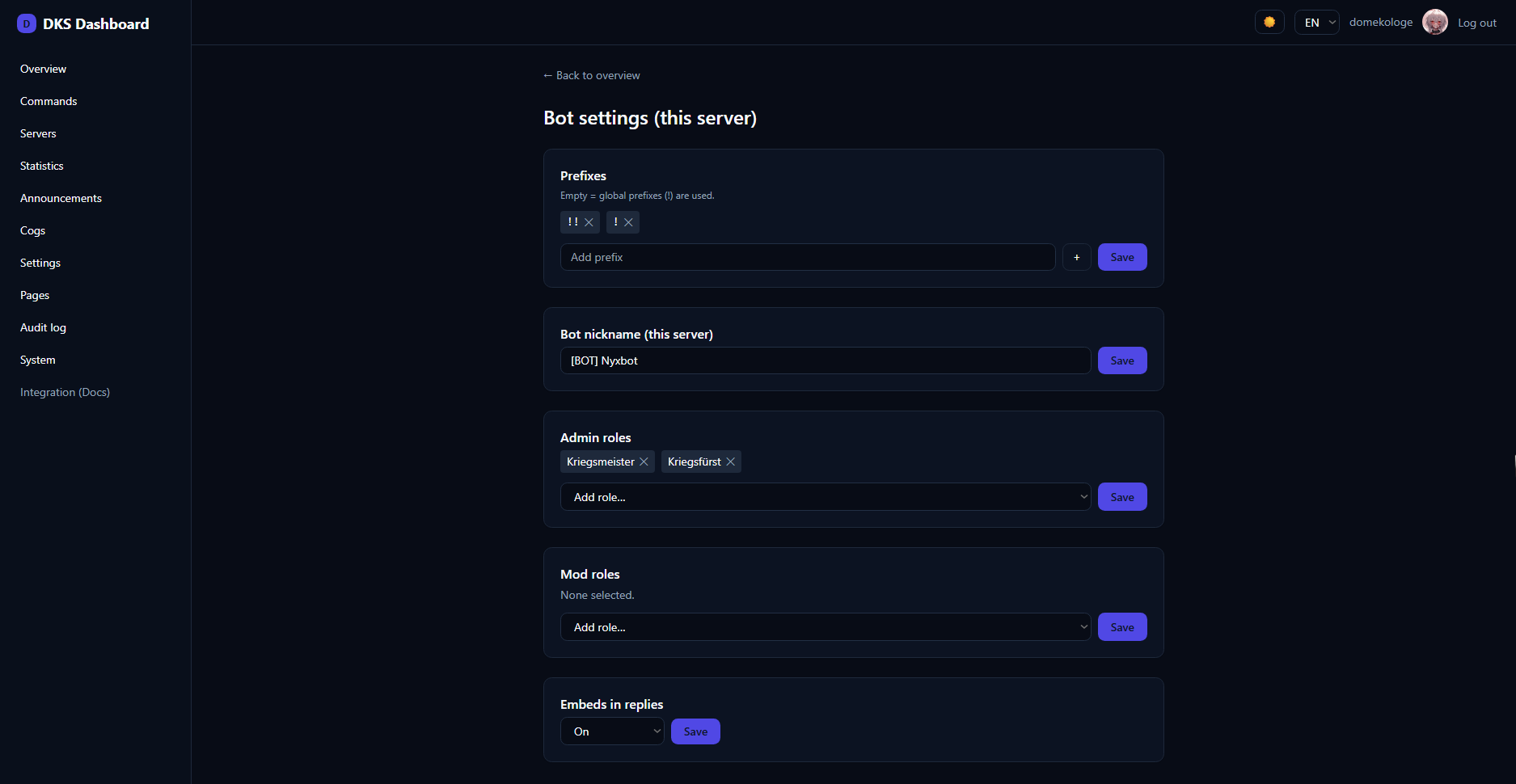The height and width of the screenshot is (784, 1516).
Task: Remove the Kriegsmeister admin role
Action: click(644, 462)
